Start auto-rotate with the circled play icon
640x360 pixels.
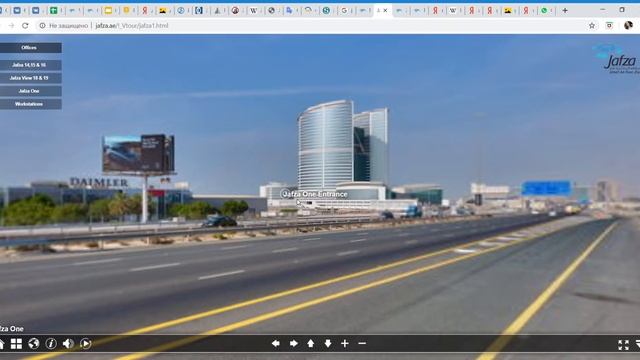point(85,344)
